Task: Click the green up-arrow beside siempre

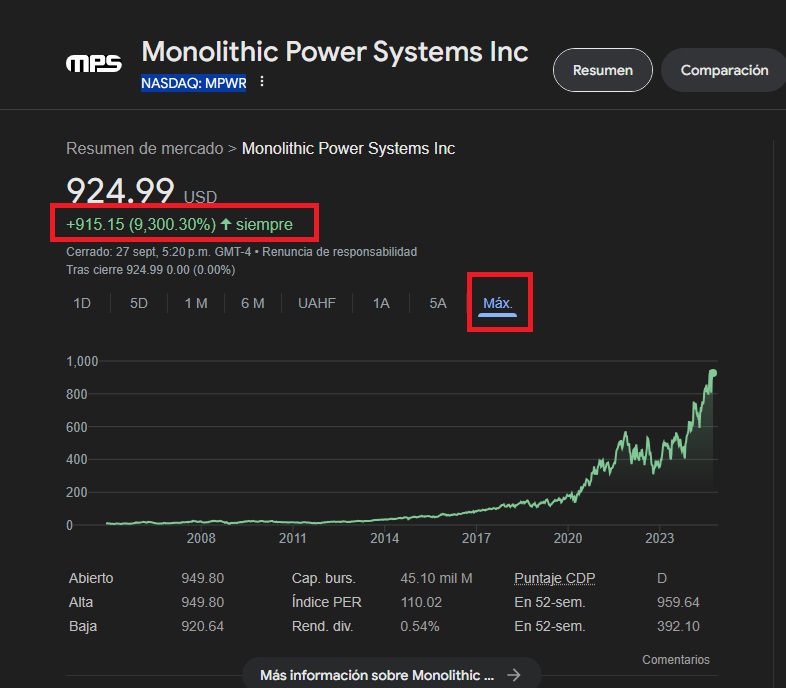Action: 226,225
